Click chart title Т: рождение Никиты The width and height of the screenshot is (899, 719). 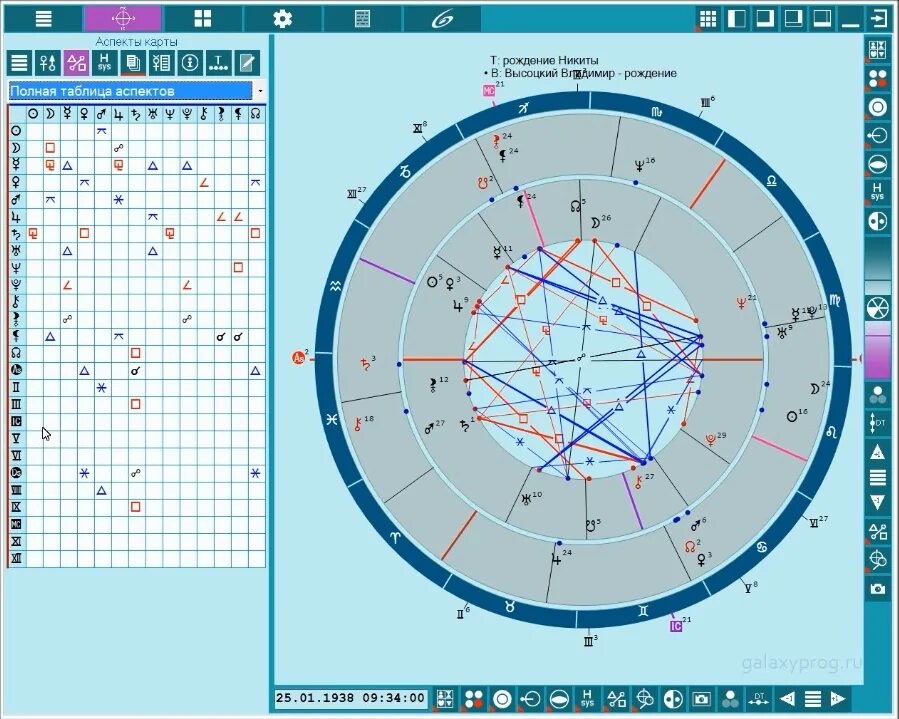[x=544, y=60]
